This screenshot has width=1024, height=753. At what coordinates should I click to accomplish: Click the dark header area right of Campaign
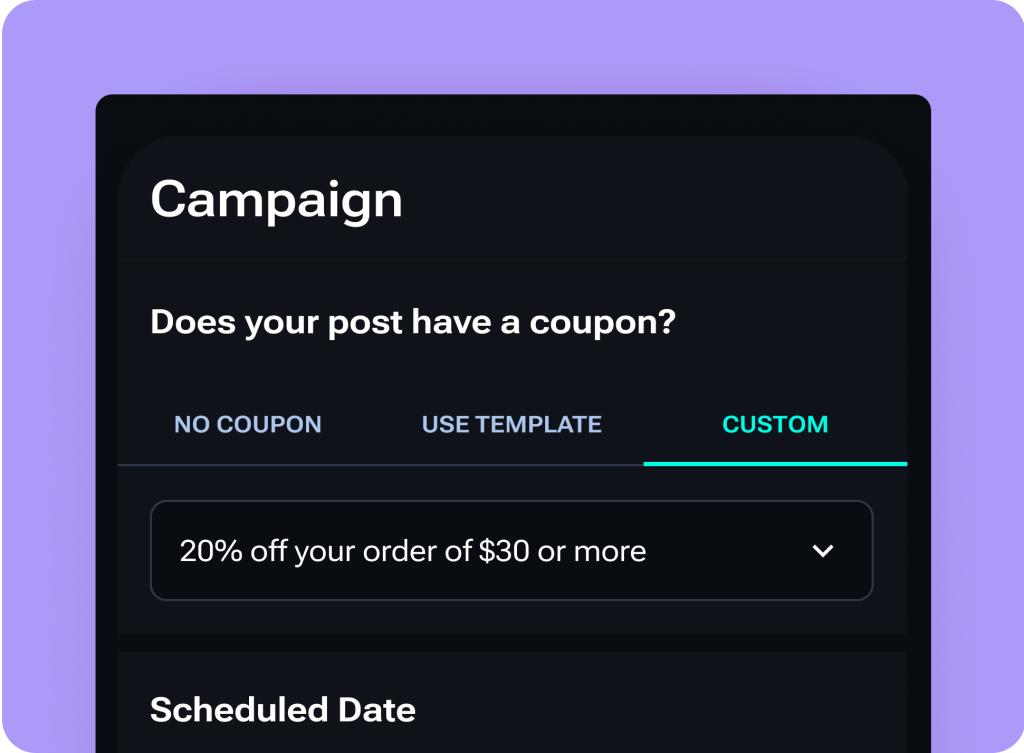(x=650, y=199)
